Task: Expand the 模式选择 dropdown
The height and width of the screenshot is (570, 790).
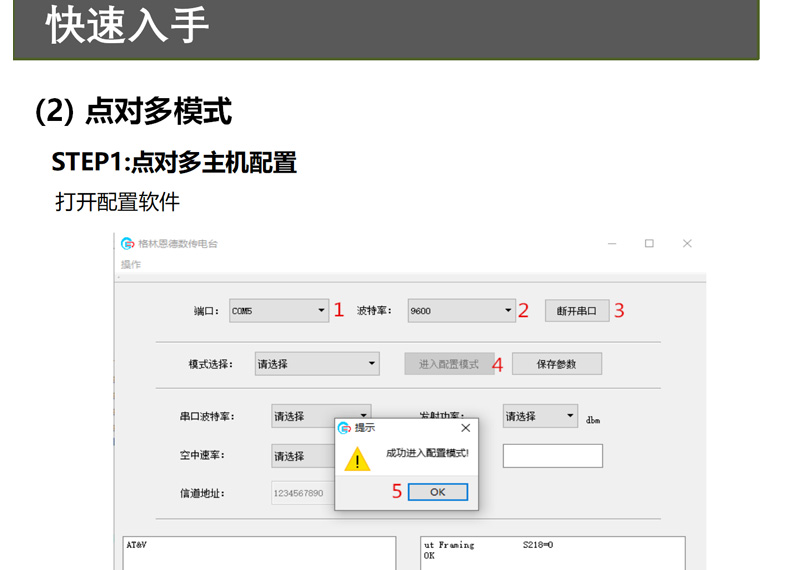Action: (317, 363)
